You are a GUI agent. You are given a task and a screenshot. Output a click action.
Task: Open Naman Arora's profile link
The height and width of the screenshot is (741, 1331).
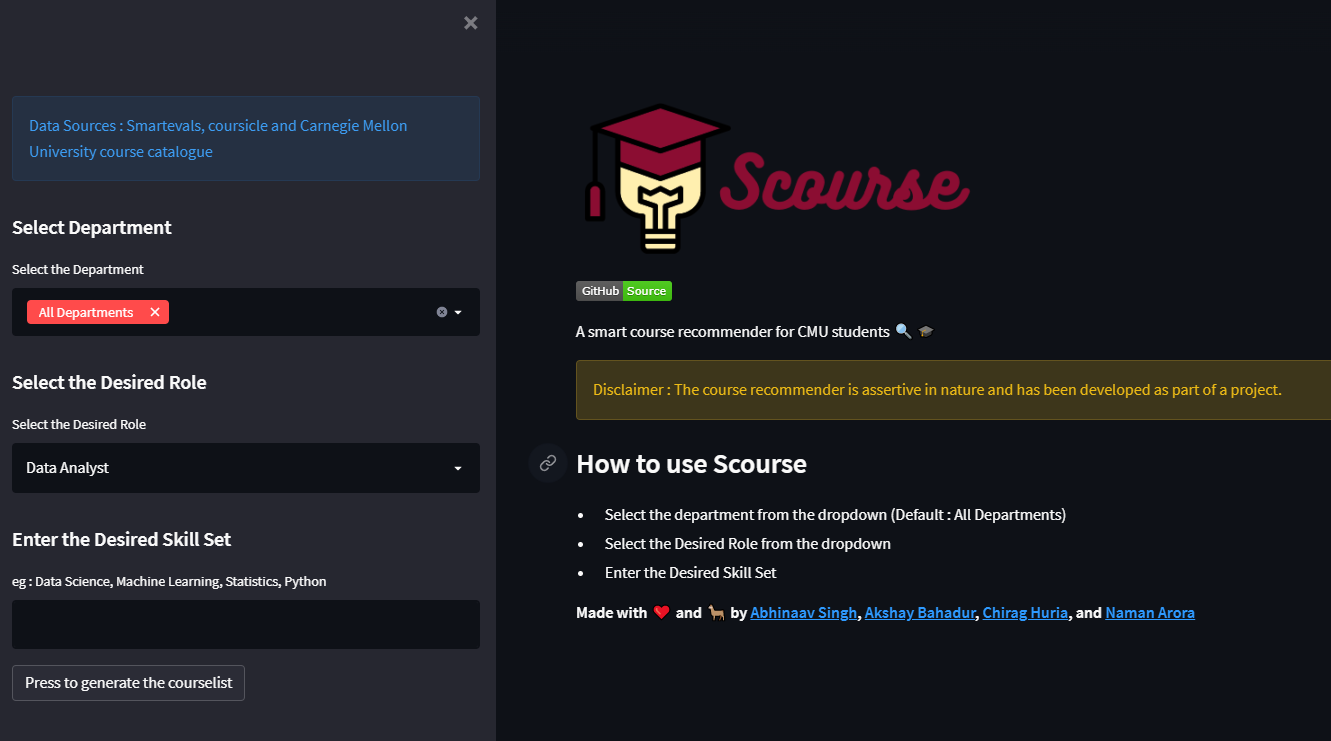pyautogui.click(x=1150, y=612)
